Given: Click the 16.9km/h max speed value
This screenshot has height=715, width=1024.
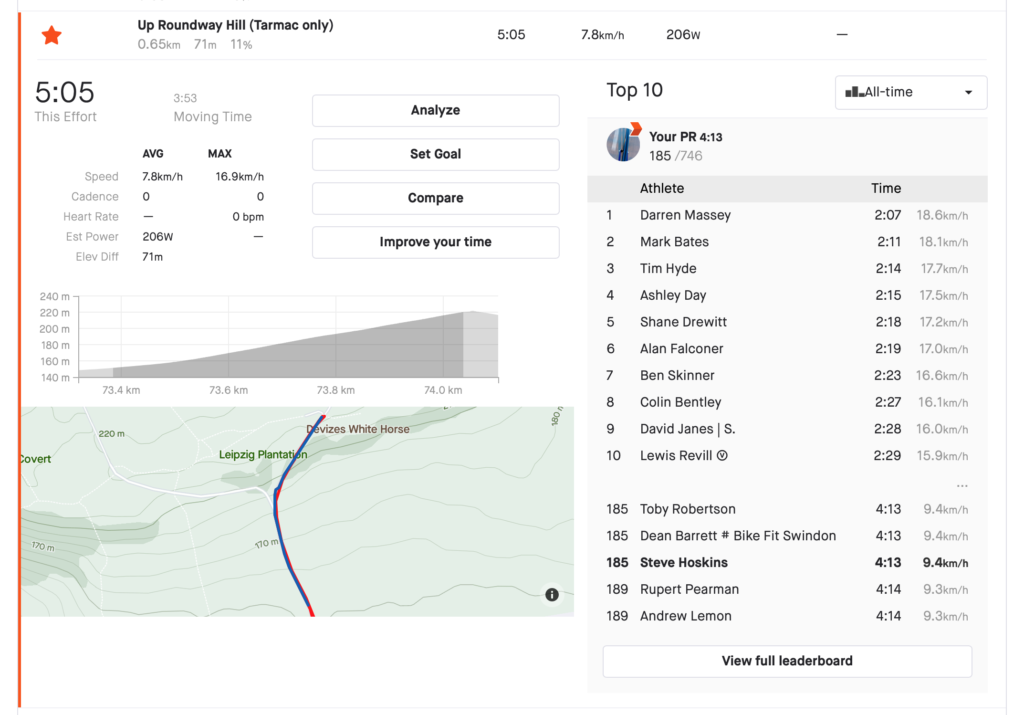Looking at the screenshot, I should [x=240, y=176].
